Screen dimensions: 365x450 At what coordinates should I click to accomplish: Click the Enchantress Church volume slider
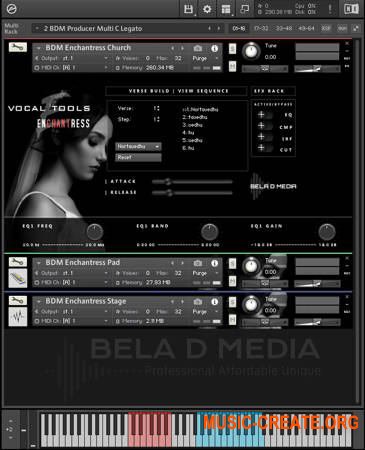(317, 69)
